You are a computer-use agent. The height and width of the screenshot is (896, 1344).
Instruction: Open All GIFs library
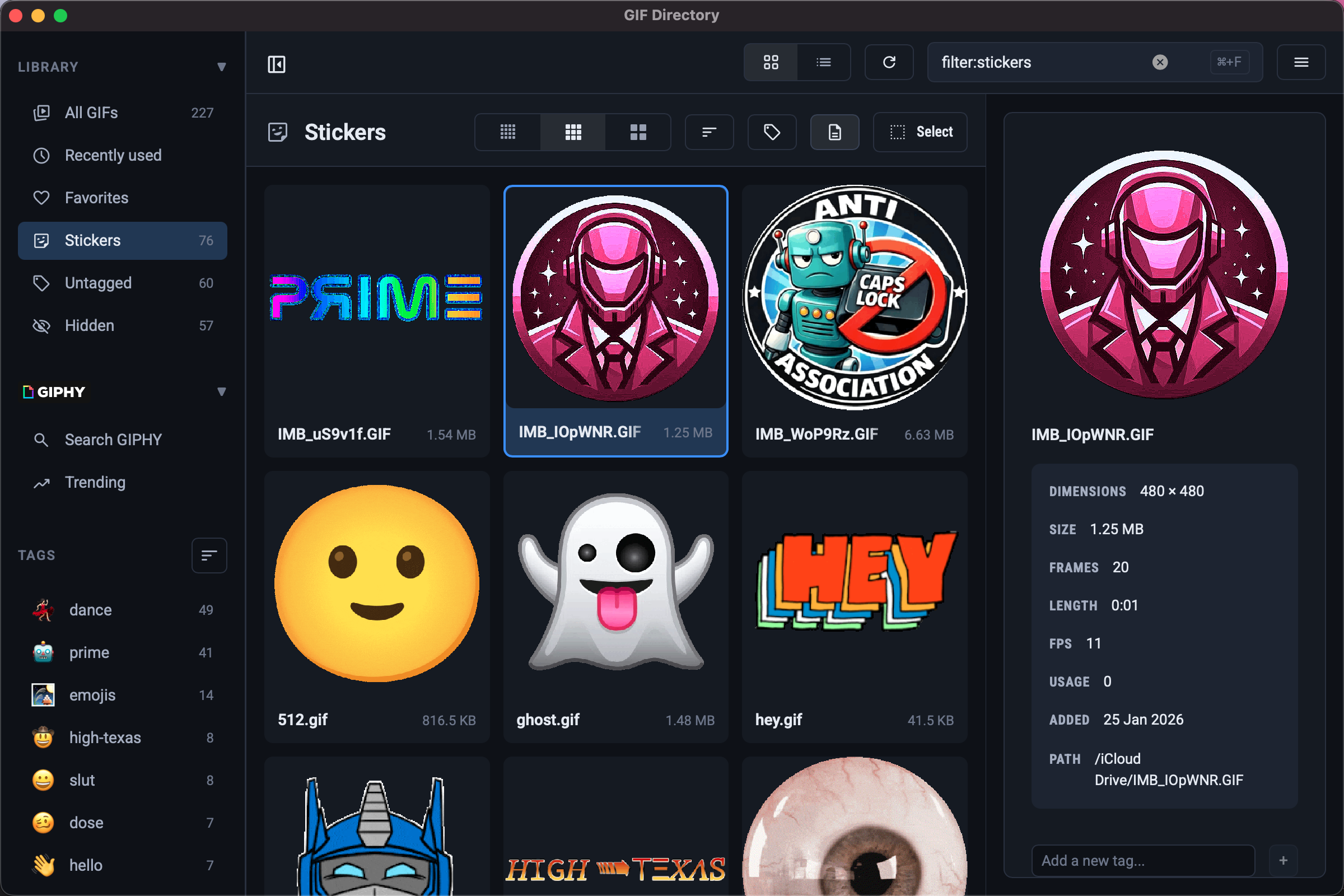[122, 113]
